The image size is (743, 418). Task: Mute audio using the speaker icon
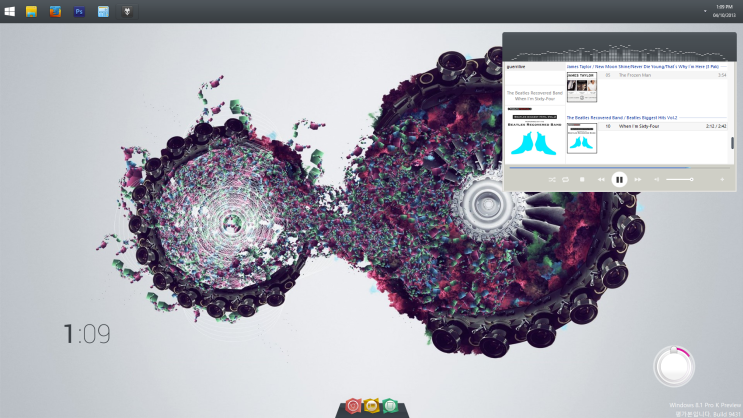tap(657, 179)
